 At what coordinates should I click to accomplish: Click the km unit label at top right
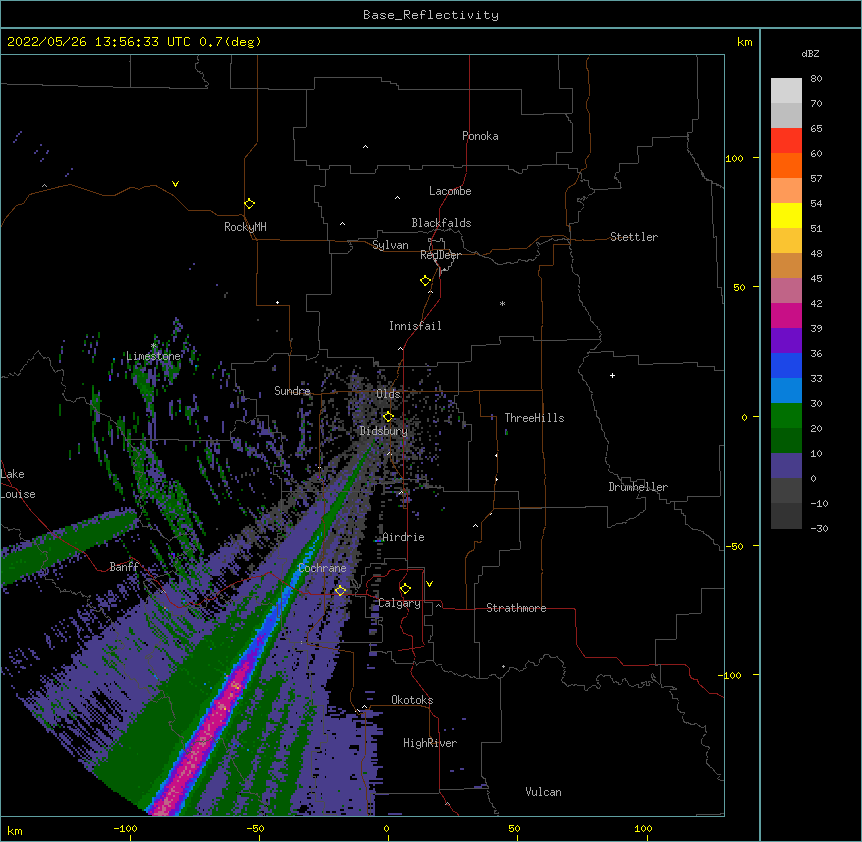click(744, 42)
